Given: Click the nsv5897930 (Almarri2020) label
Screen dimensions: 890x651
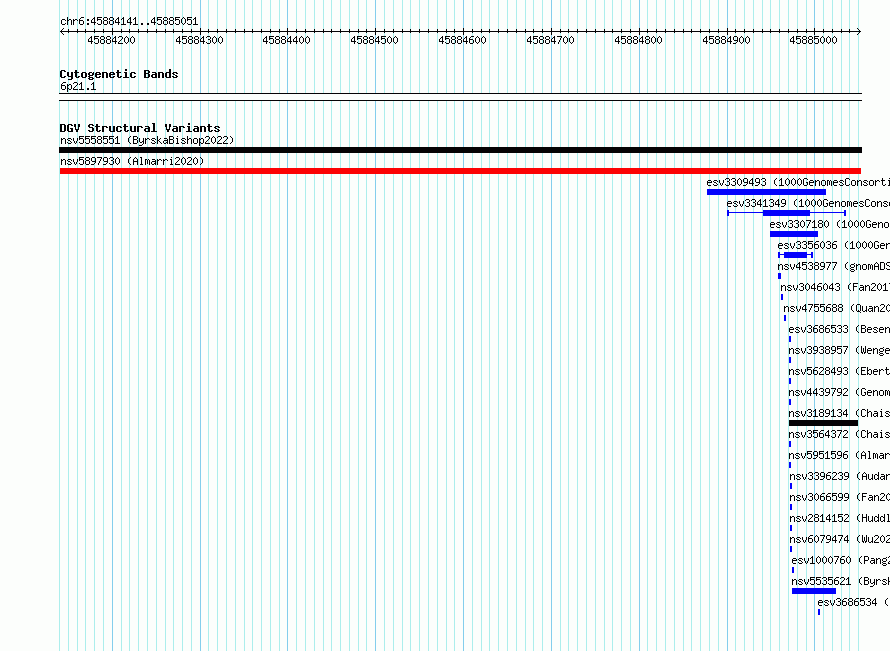Looking at the screenshot, I should click(132, 161).
